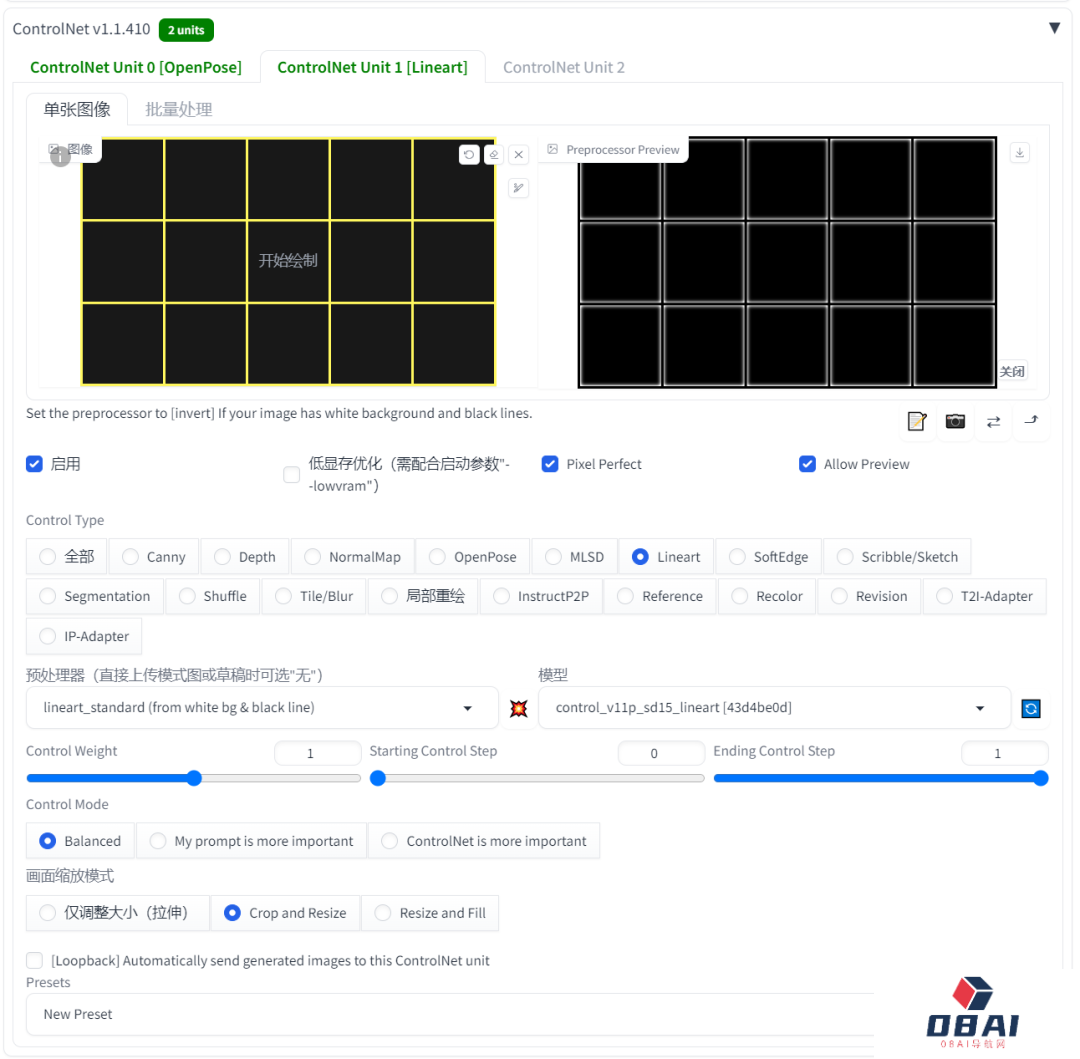Viewport: 1080px width, 1059px height.
Task: Refresh the model list with the blue icon
Action: [1031, 708]
